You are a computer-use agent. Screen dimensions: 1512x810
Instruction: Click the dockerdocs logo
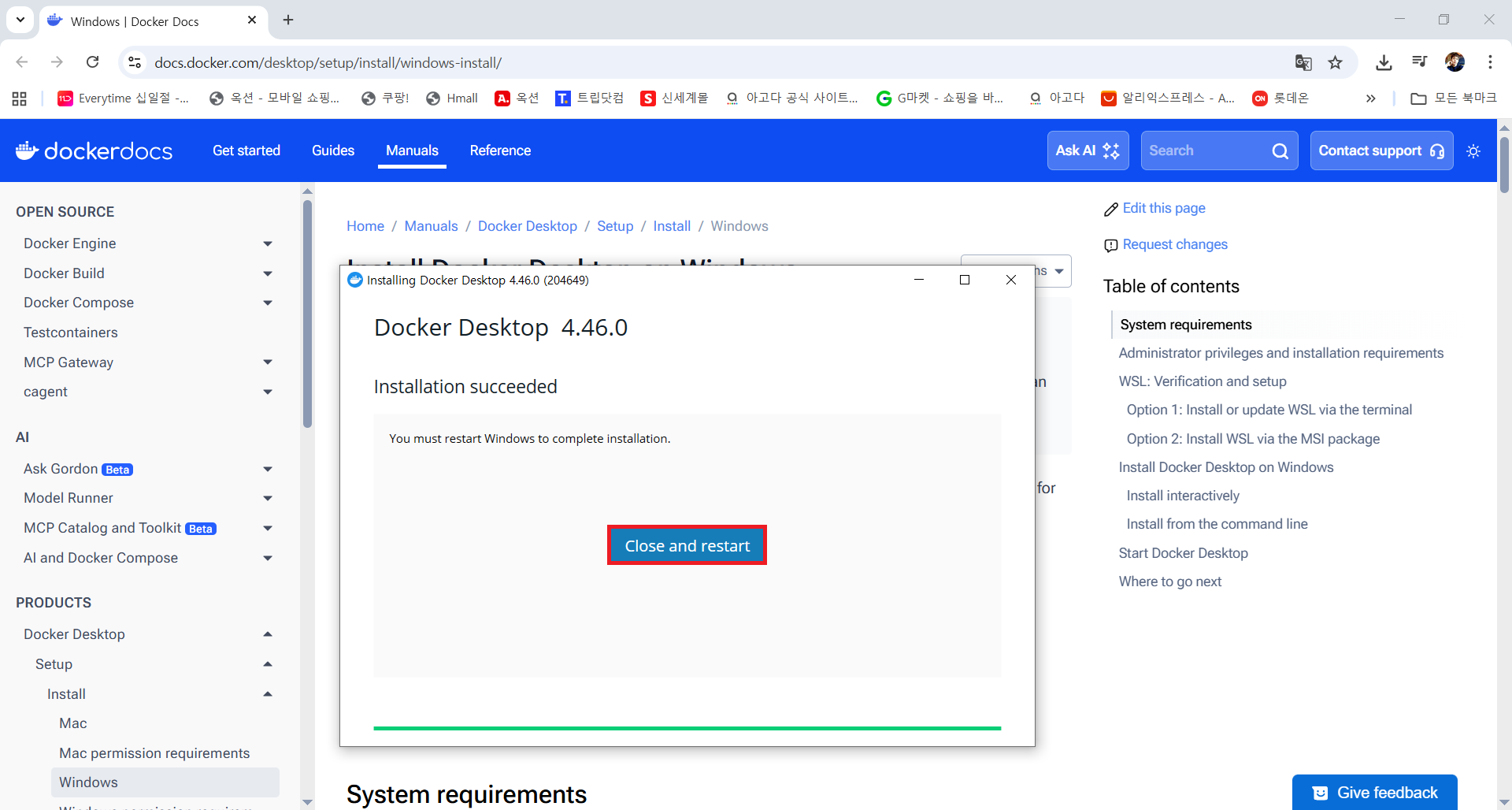(x=94, y=150)
